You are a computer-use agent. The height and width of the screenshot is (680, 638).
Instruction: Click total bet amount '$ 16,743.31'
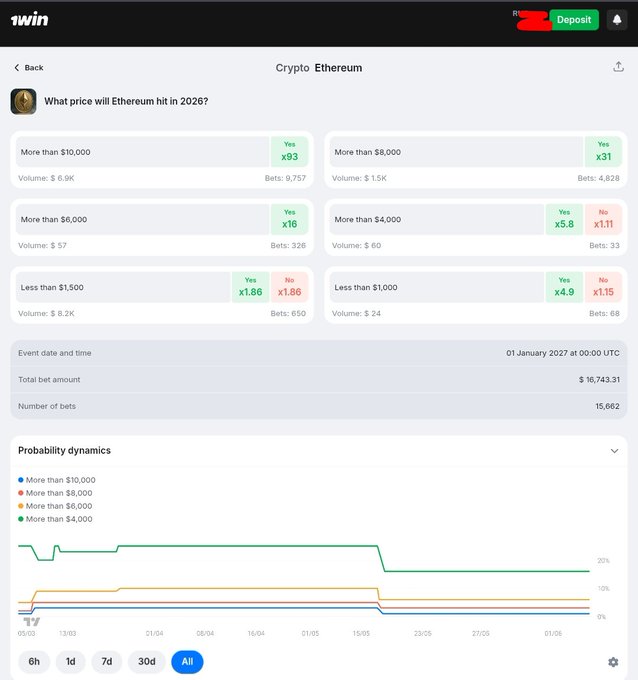[x=599, y=379]
